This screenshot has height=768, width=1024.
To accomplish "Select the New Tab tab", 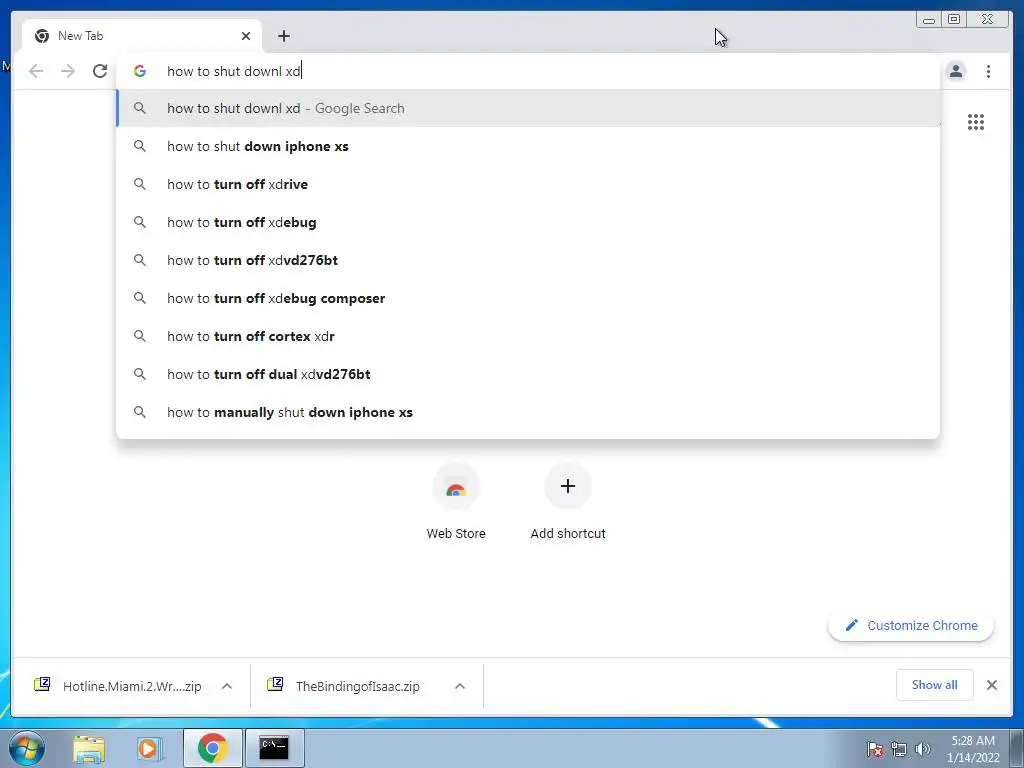I will (142, 36).
